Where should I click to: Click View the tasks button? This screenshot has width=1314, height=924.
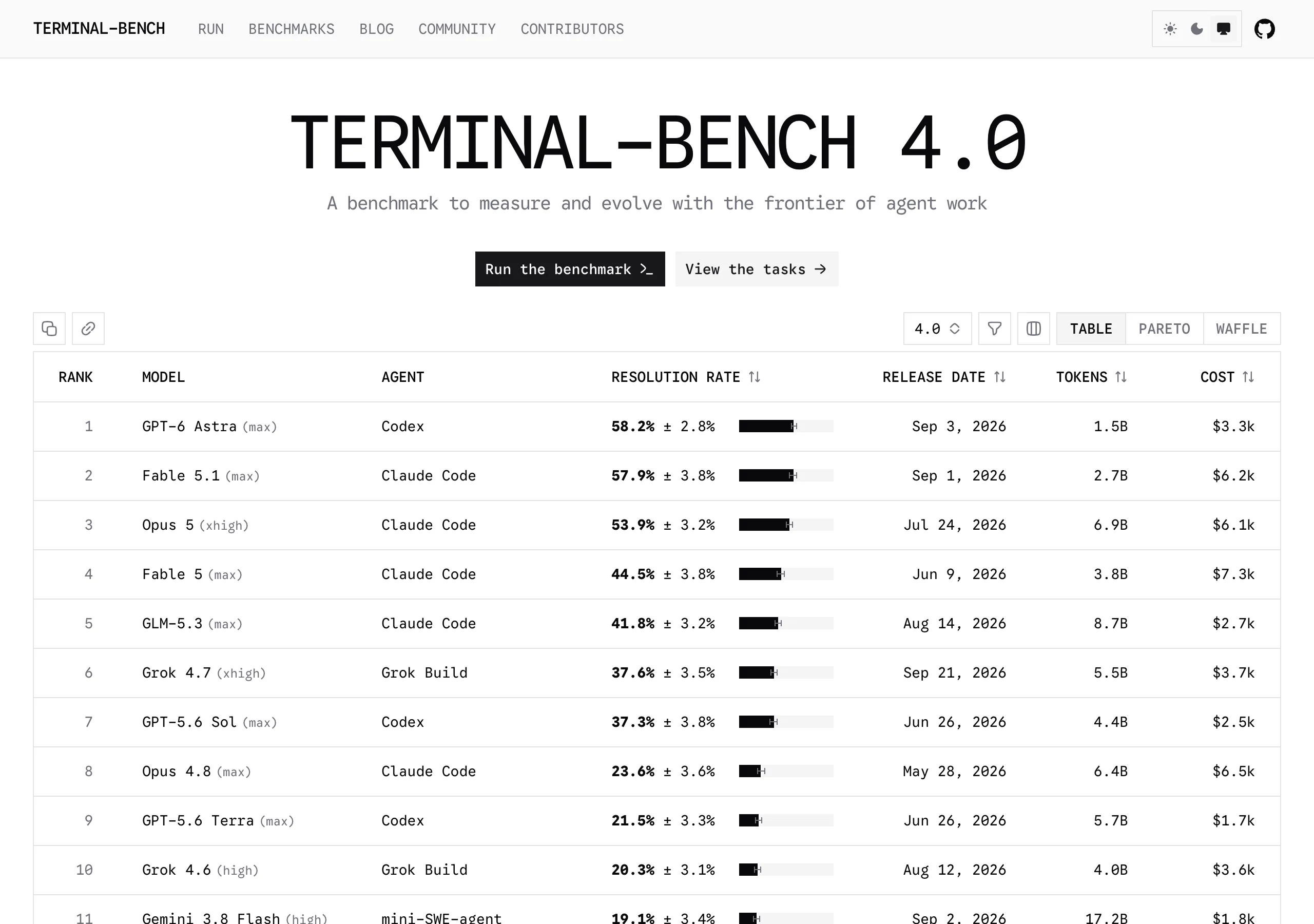pos(757,269)
